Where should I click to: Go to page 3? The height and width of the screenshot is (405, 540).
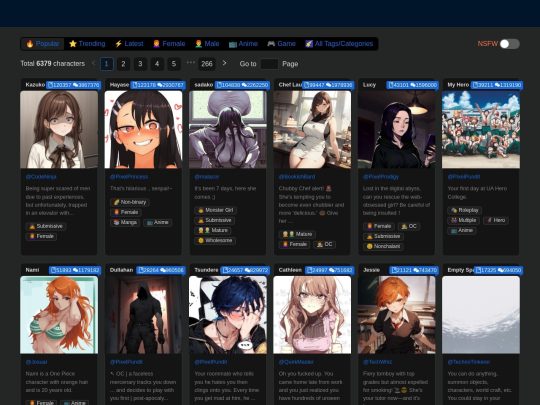(x=140, y=64)
